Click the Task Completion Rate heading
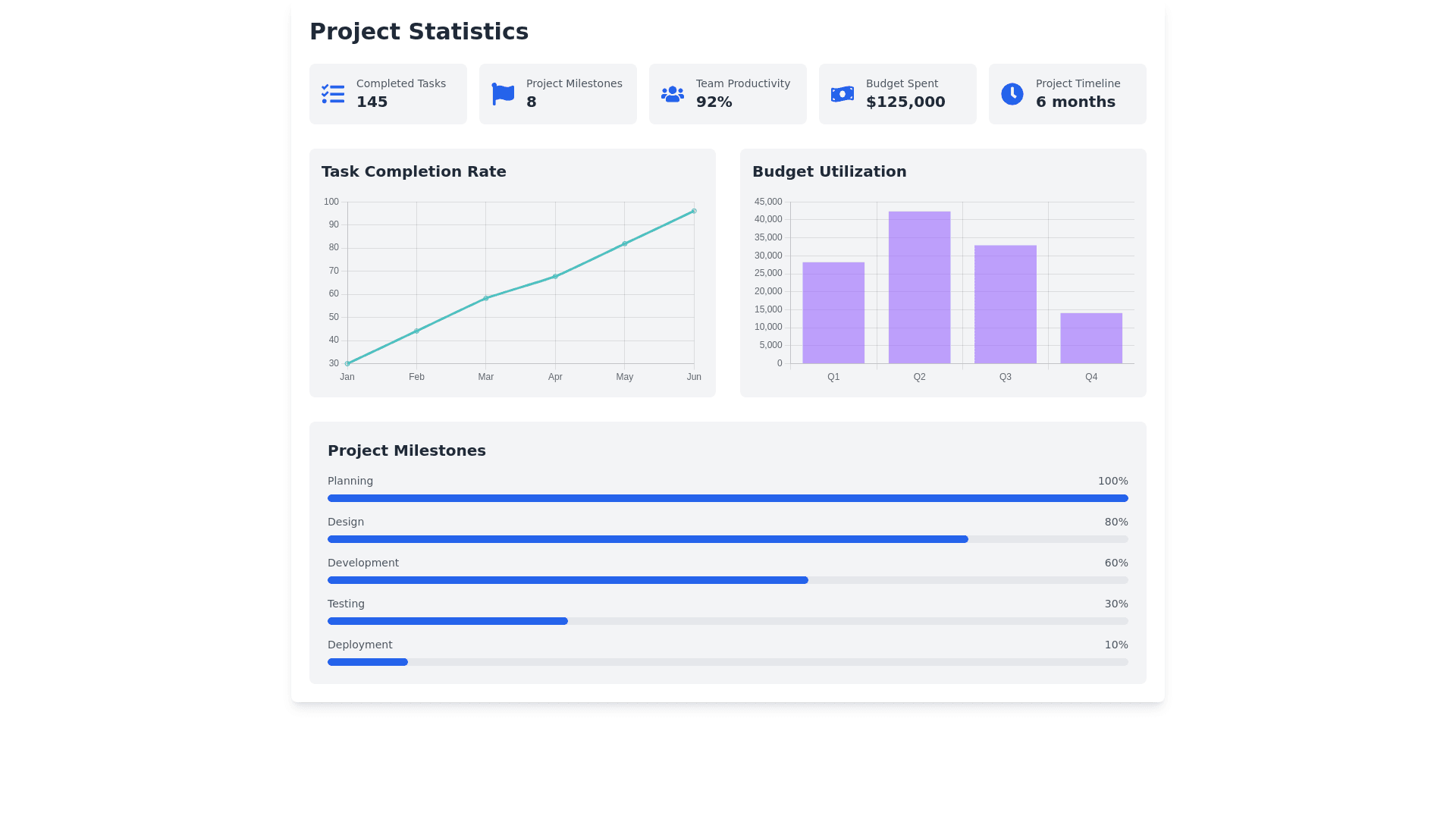The image size is (1456, 819). pyautogui.click(x=414, y=171)
